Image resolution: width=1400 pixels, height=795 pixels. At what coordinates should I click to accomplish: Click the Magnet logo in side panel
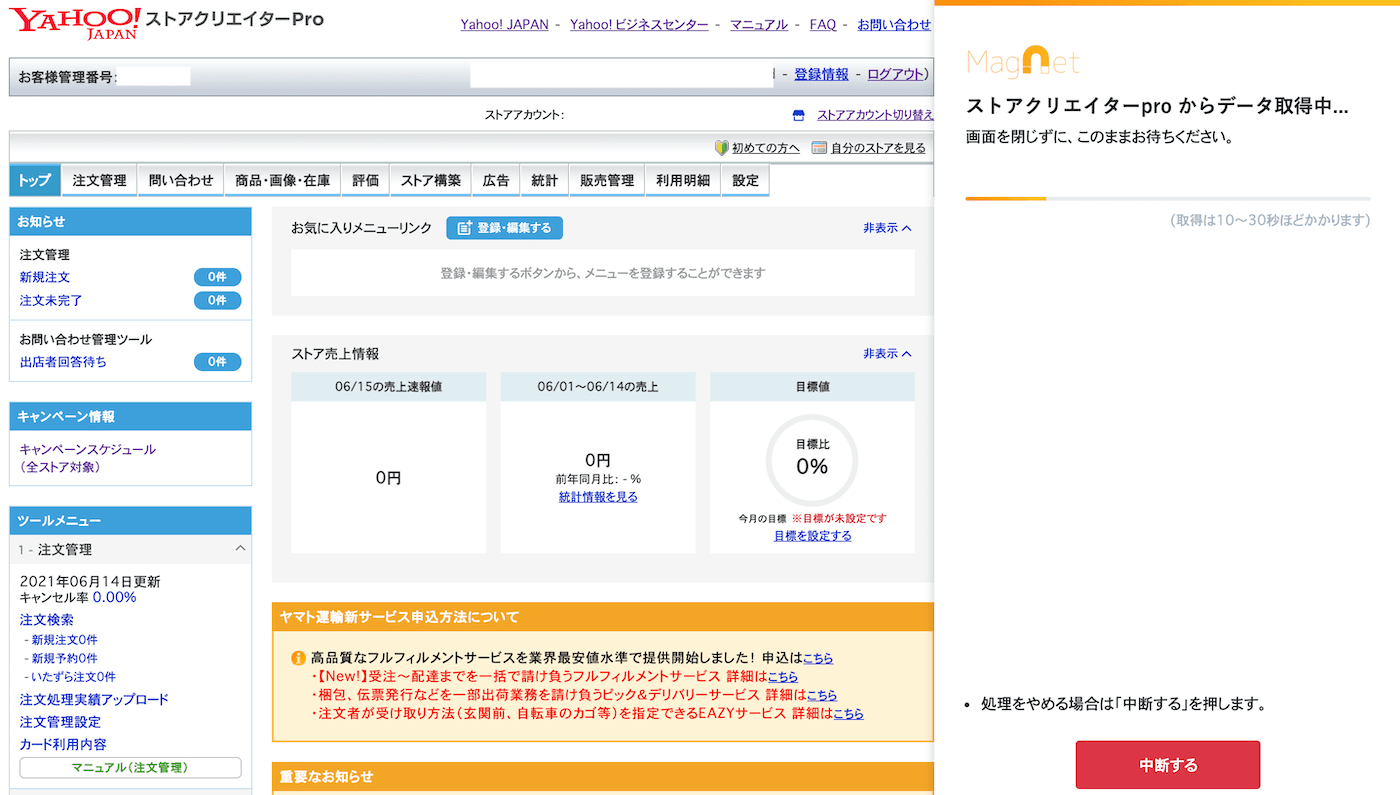coord(1023,62)
